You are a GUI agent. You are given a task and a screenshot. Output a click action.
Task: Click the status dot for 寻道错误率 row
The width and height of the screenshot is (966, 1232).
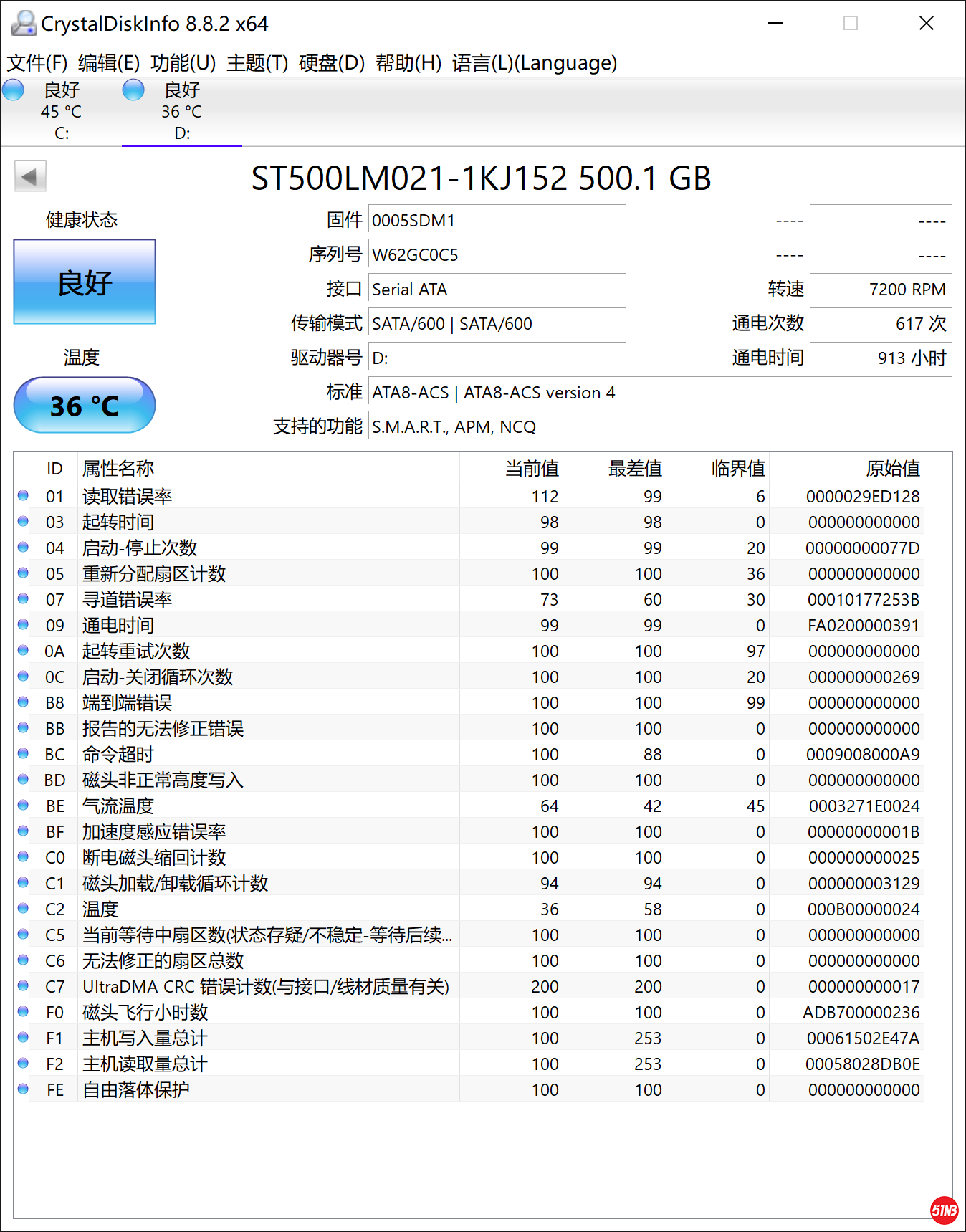pyautogui.click(x=23, y=598)
